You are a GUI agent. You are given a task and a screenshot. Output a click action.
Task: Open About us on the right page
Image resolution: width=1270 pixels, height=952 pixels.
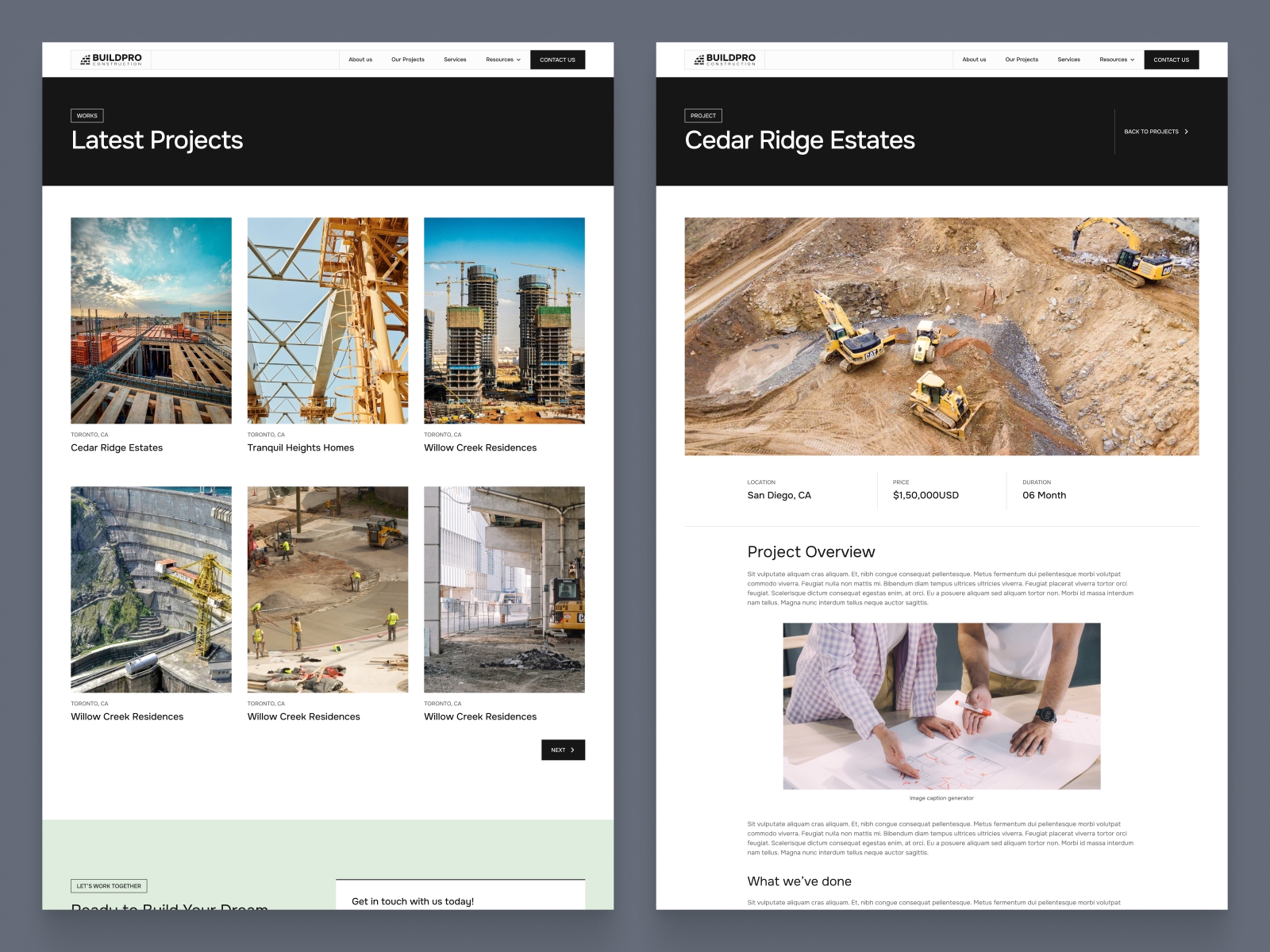click(974, 59)
